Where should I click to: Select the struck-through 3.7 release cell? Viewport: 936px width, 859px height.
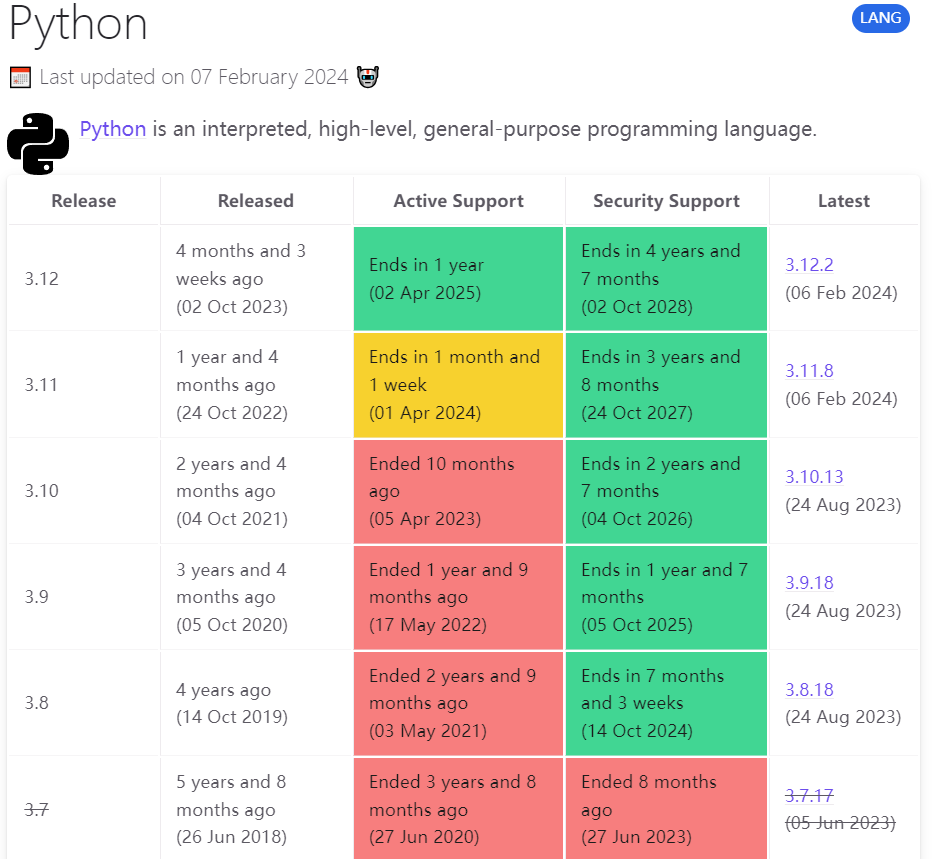pyautogui.click(x=84, y=809)
